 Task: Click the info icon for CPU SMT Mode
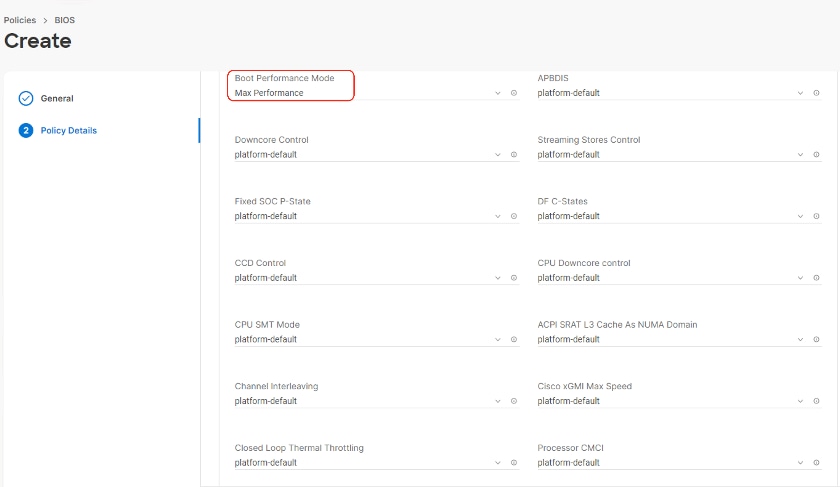point(514,340)
